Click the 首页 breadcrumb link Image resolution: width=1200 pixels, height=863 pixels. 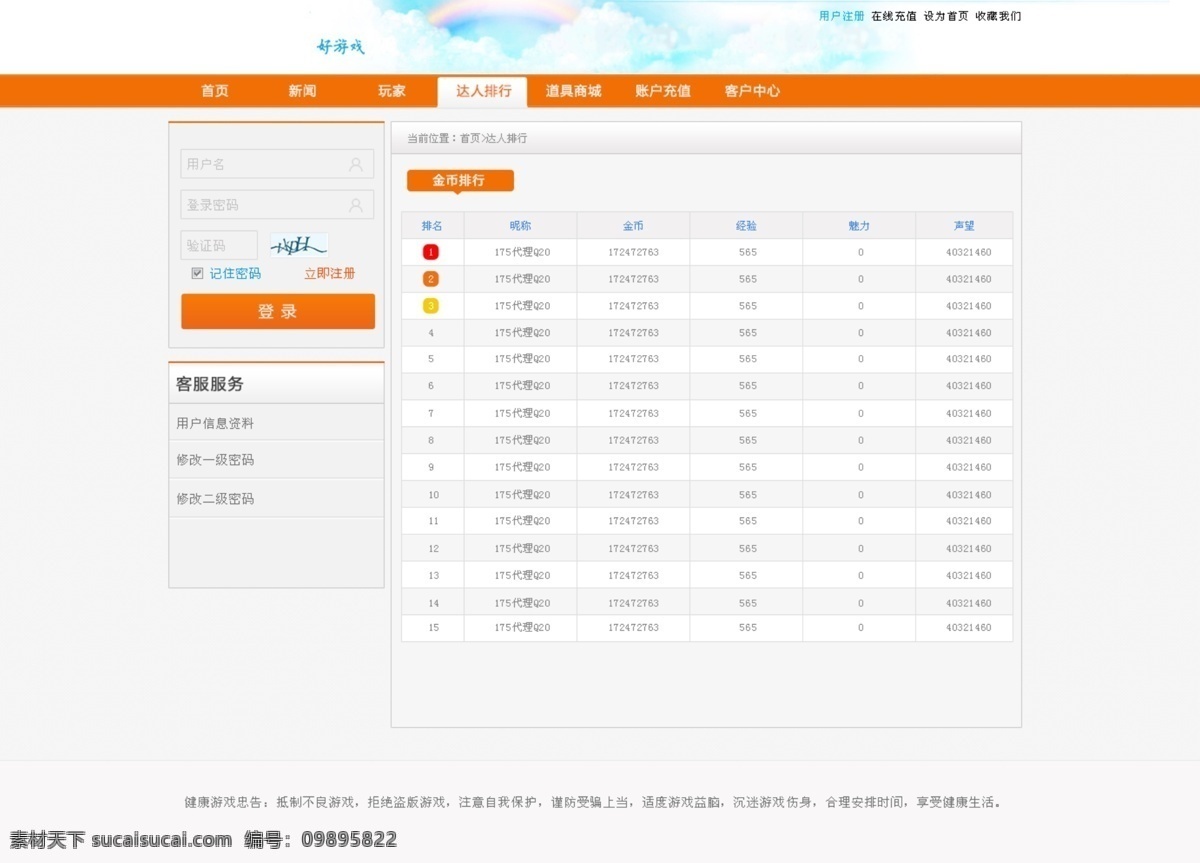[x=469, y=139]
